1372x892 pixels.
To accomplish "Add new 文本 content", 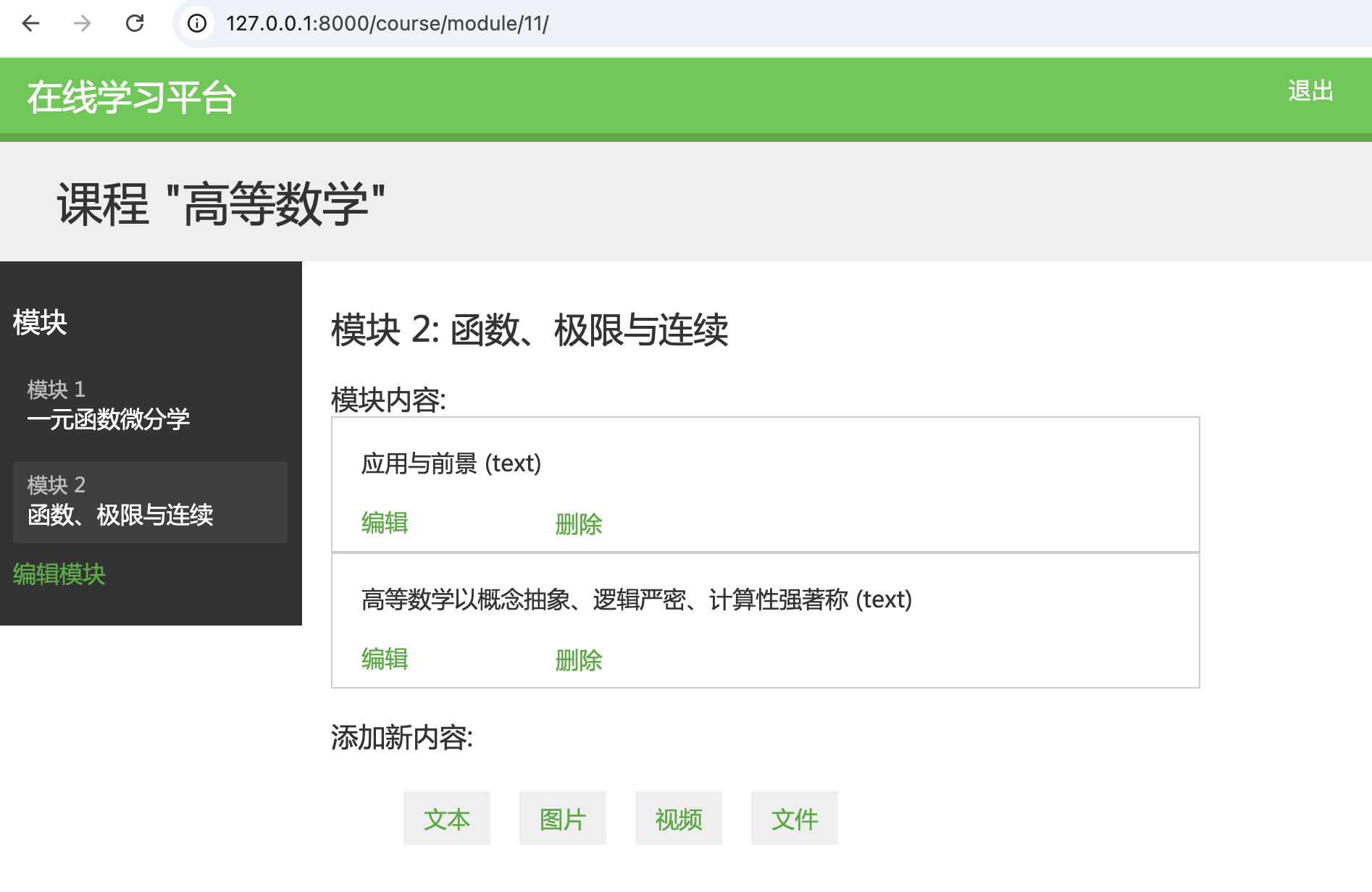I will pos(447,818).
